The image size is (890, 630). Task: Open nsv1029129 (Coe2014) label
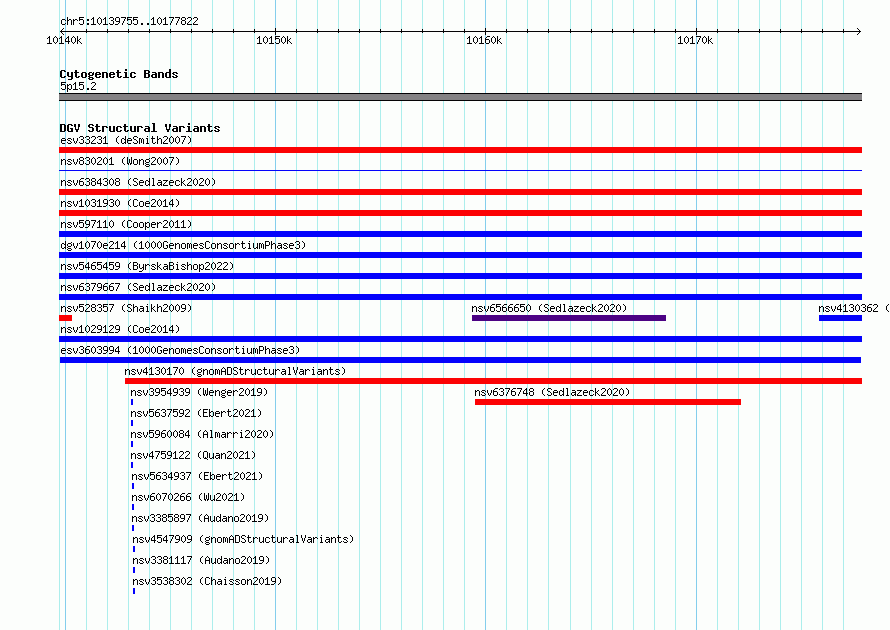(x=120, y=329)
